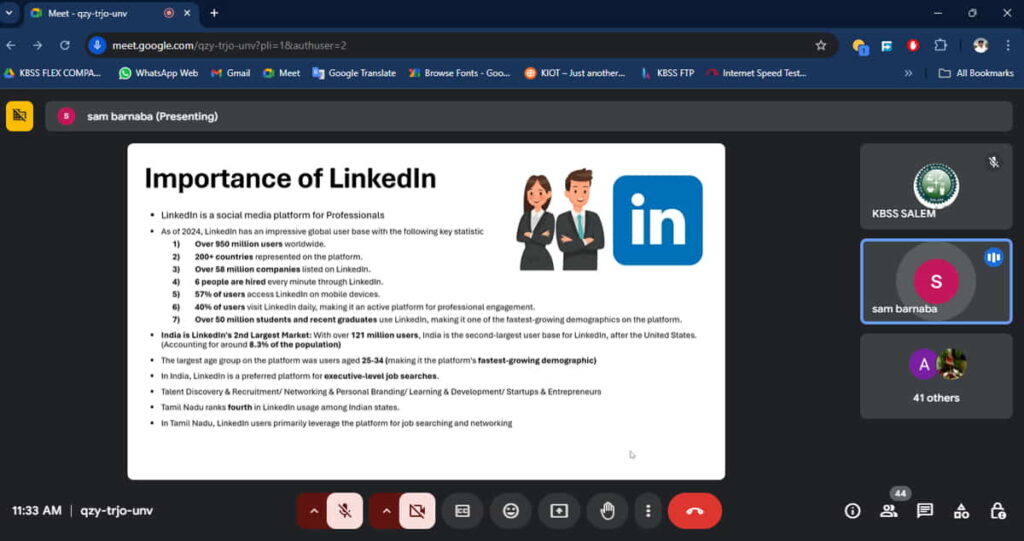Click the yellow presentation icon near presenter bar
The image size is (1024, 541).
point(20,116)
